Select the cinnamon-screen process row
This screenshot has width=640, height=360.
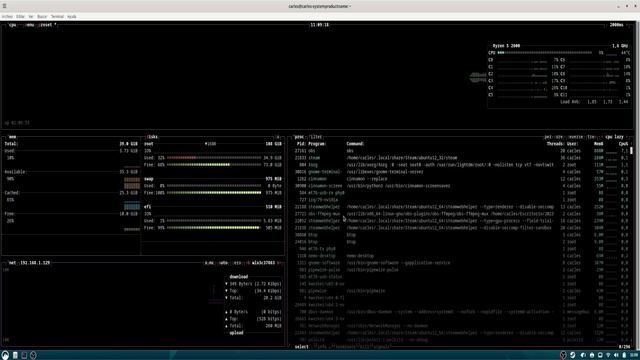pos(461,186)
